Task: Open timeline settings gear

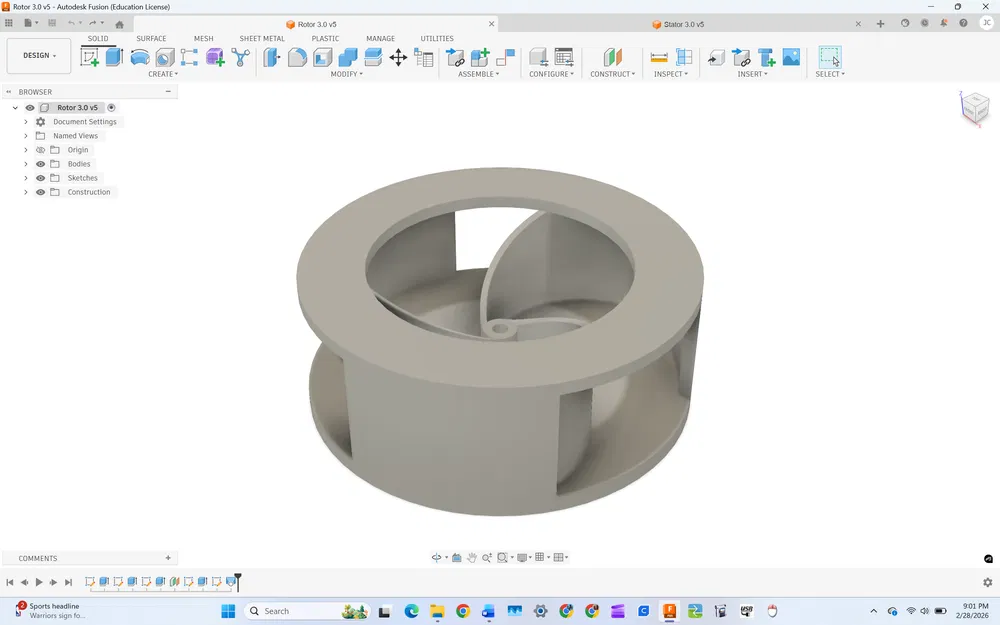Action: (x=987, y=582)
